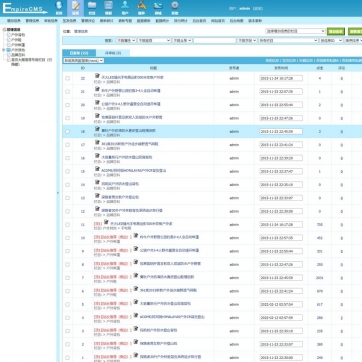Switch to the 待审核 (0) tab
The image size is (362, 362).
[113, 53]
